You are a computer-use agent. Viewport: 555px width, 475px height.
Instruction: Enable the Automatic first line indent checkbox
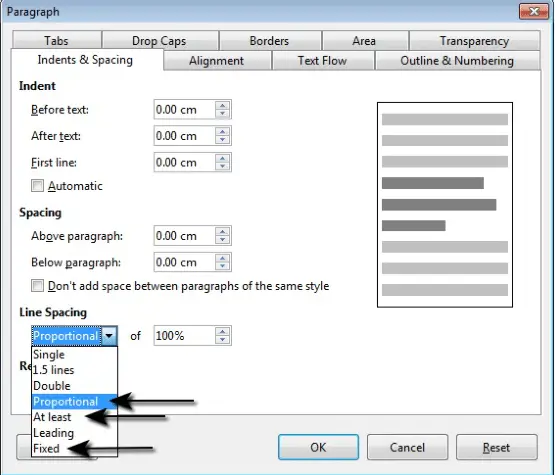38,186
